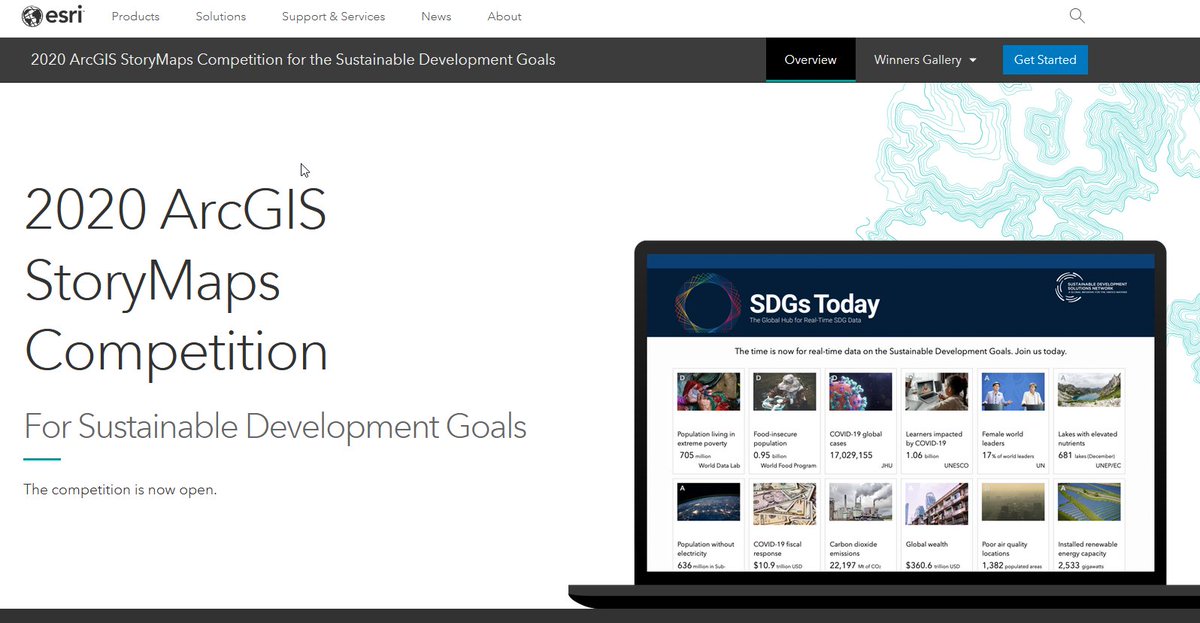
Task: Click the '2020 ArcGIS StoryMaps Competition' headline
Action: click(x=176, y=280)
